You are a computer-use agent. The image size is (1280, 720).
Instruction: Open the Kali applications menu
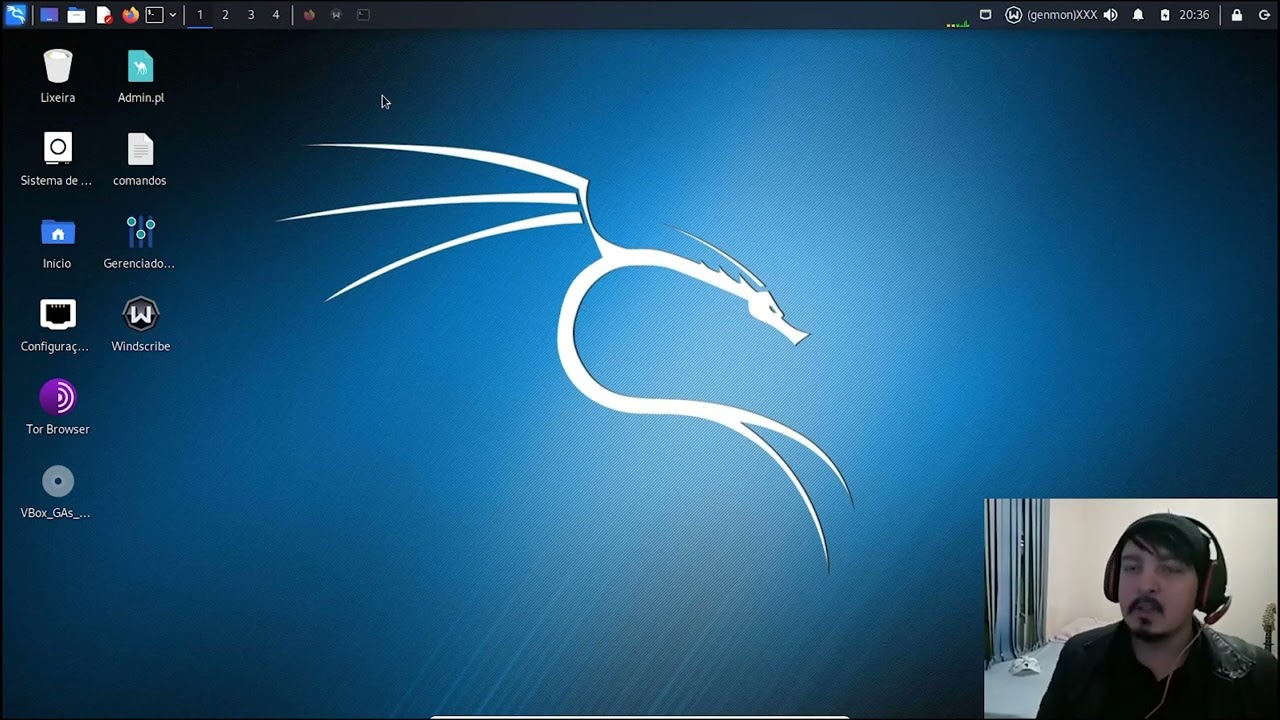click(16, 15)
